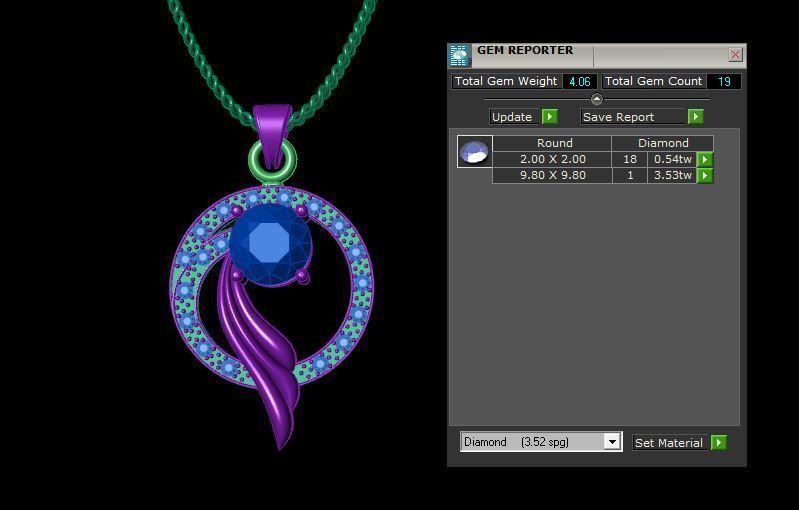Click the 0.54tw weight cell
The width and height of the screenshot is (799, 510).
[x=672, y=159]
